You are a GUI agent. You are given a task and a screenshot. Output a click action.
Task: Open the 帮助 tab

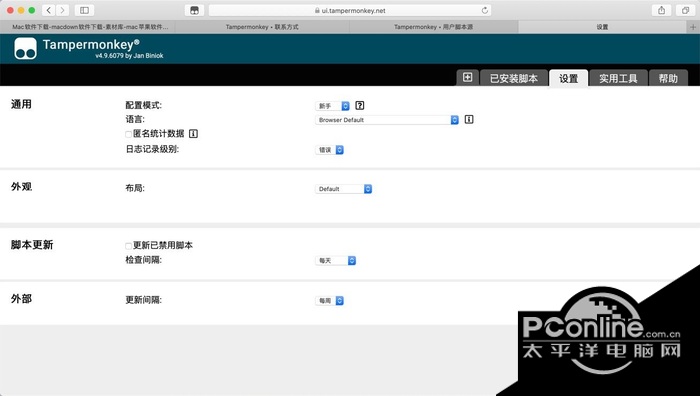coord(668,79)
